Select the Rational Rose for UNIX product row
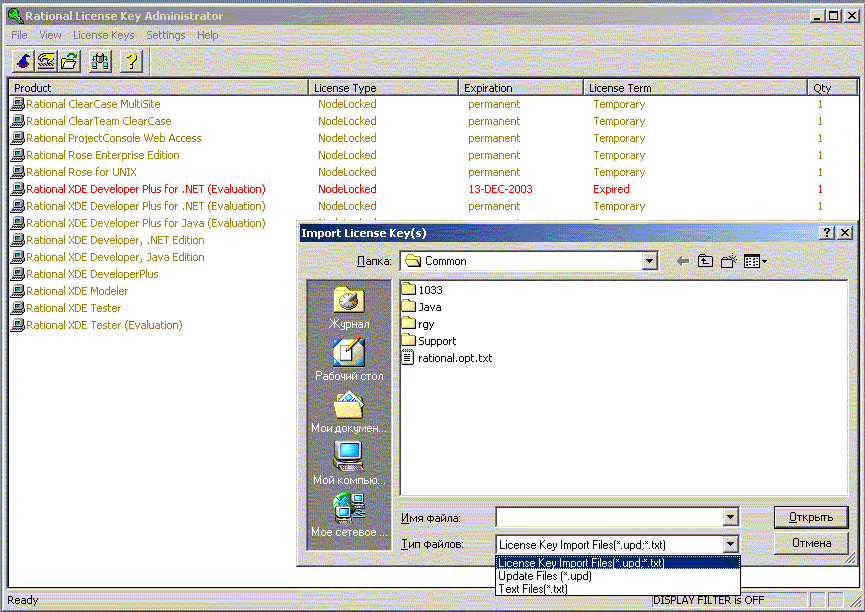This screenshot has height=612, width=865. click(x=81, y=171)
